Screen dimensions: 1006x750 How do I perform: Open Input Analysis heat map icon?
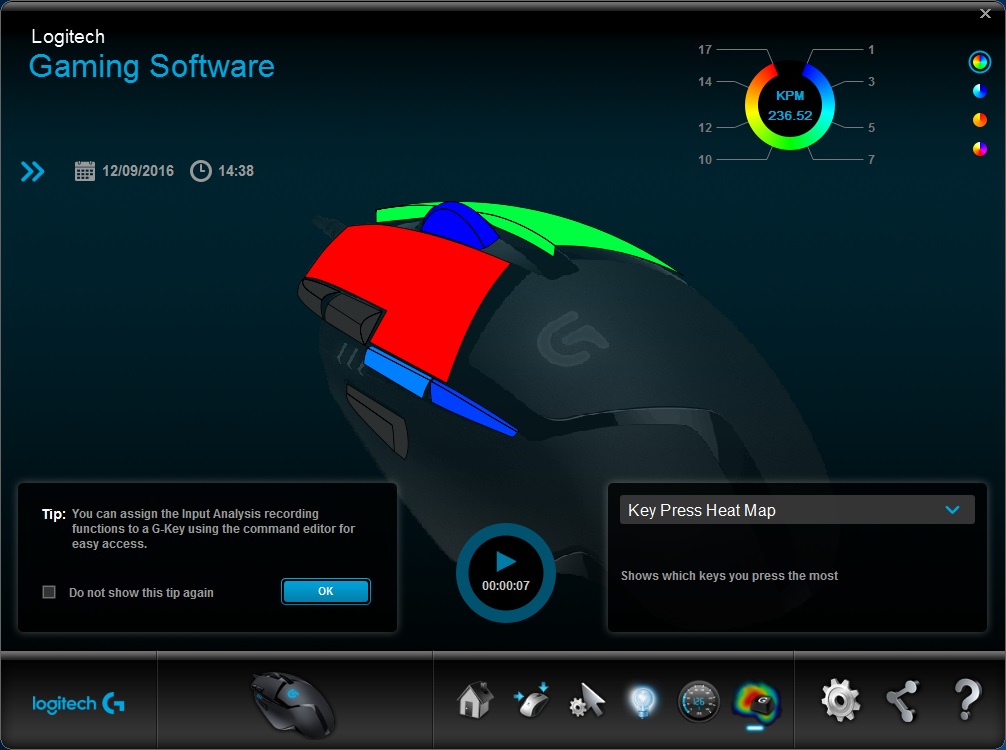(756, 702)
